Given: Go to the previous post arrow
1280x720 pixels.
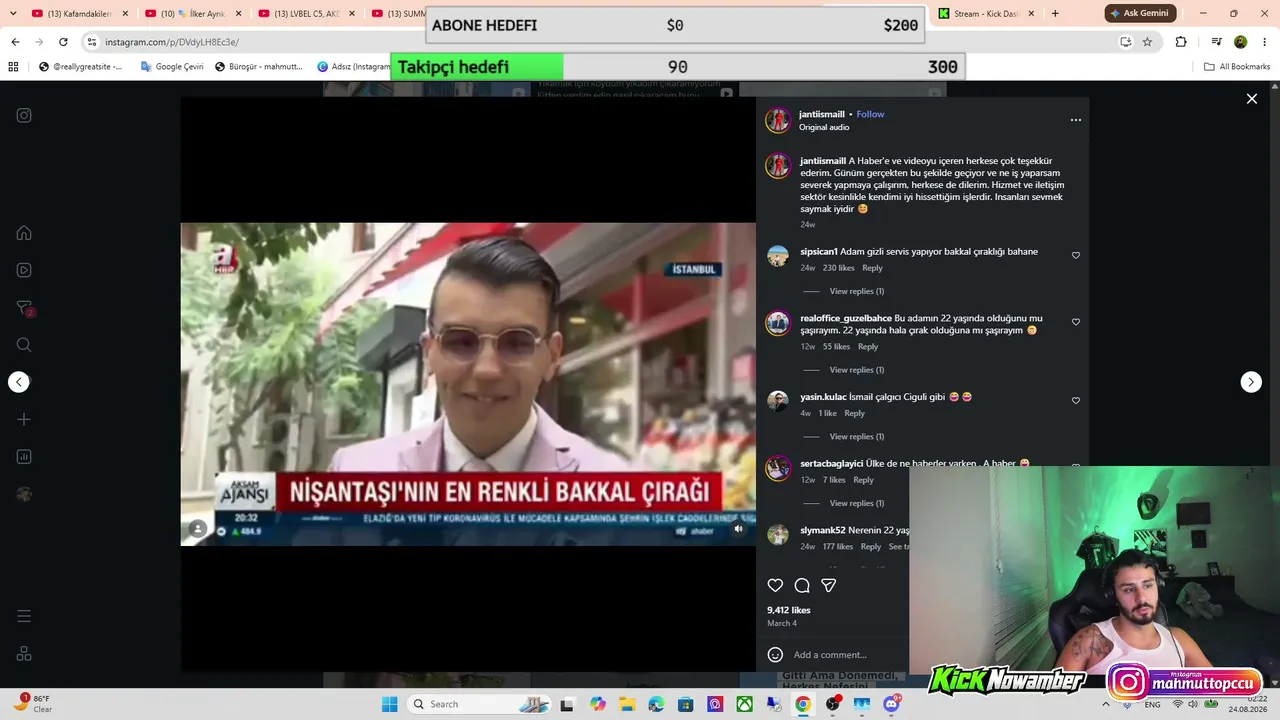Looking at the screenshot, I should click(19, 382).
